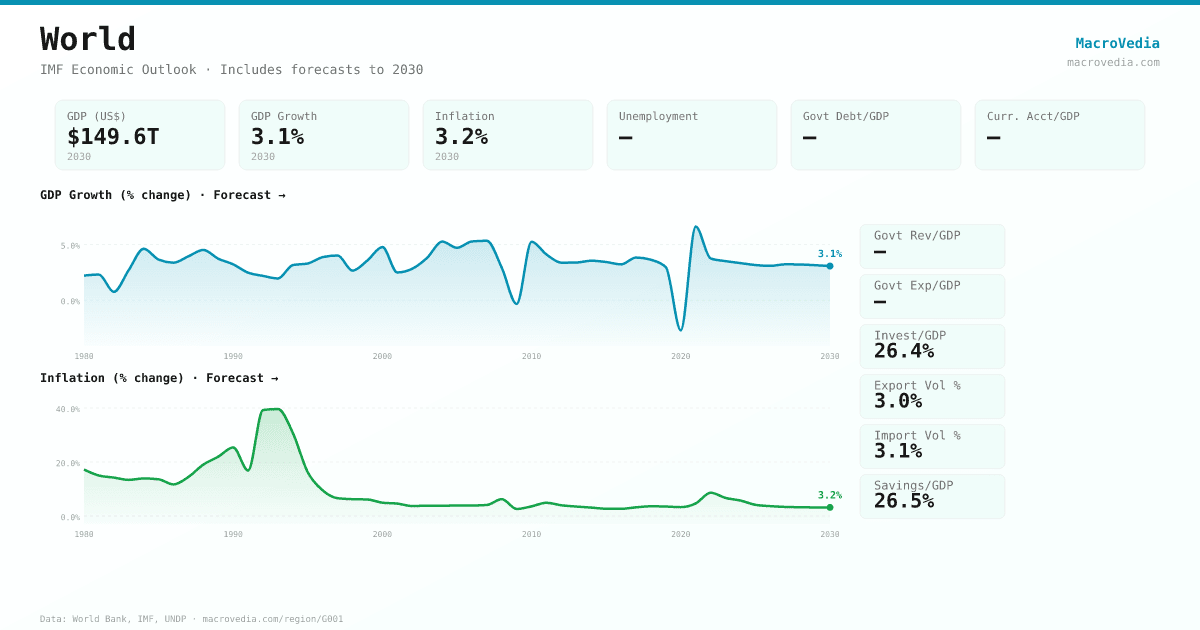The image size is (1200, 630).
Task: Click the Inflation 3.2% summary card
Action: 508,135
